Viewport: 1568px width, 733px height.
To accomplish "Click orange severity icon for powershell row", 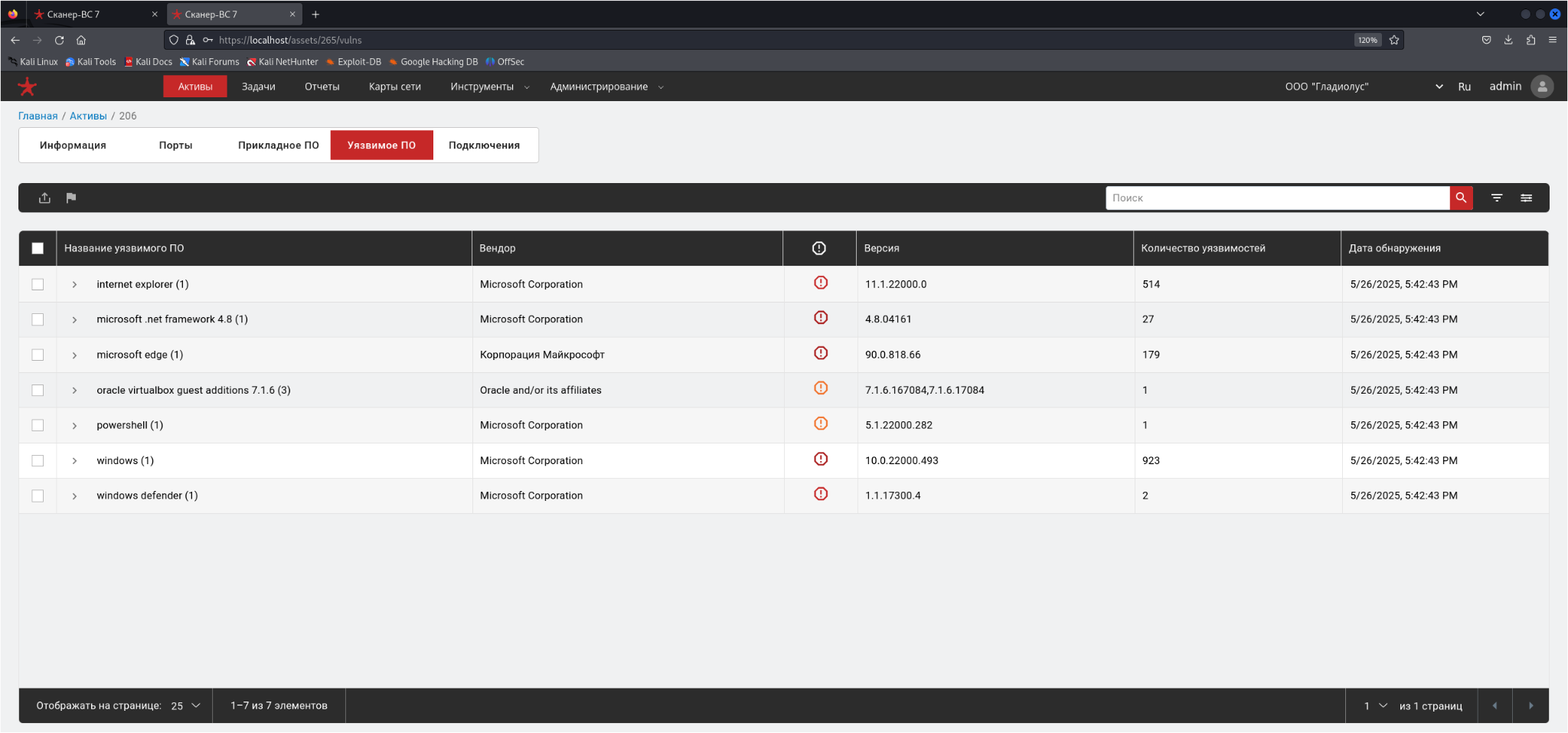I will [x=821, y=424].
